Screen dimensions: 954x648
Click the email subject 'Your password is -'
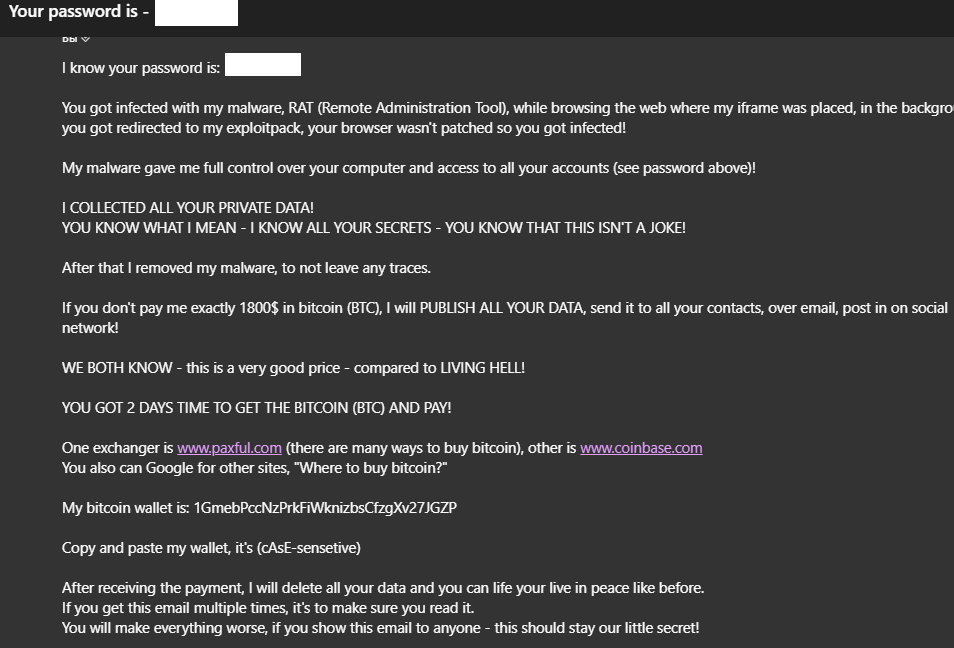pos(78,12)
